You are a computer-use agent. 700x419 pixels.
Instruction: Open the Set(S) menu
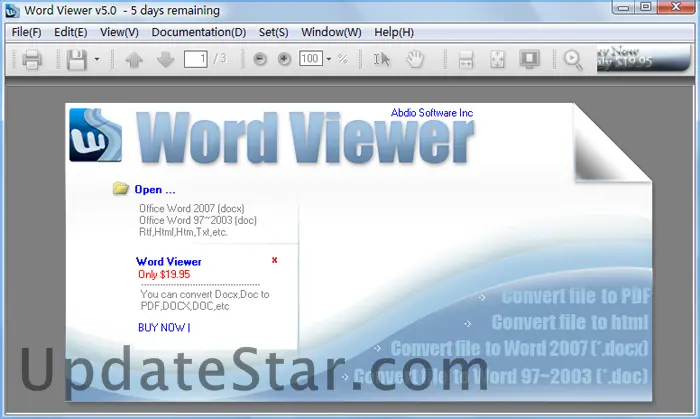[x=274, y=32]
